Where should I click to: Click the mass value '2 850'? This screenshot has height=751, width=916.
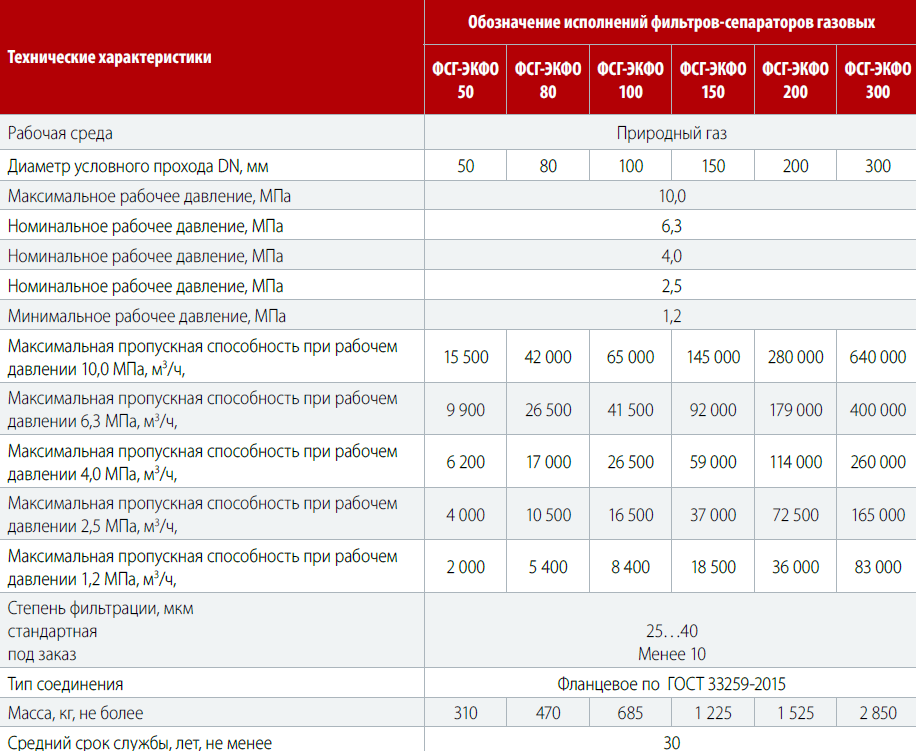coord(877,713)
